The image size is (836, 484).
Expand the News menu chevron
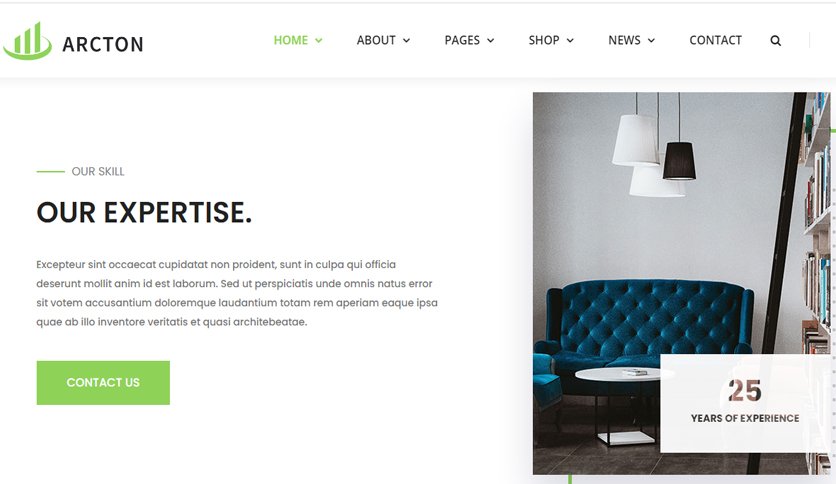coord(651,41)
